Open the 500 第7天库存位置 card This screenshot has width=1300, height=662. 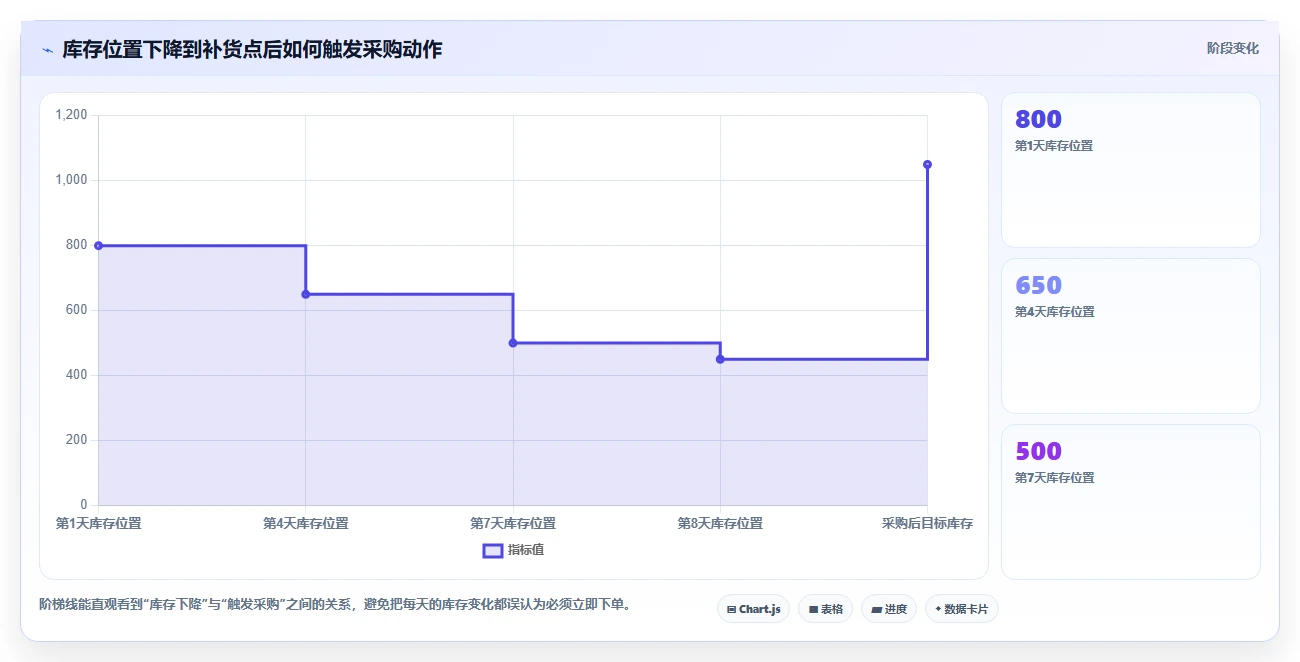point(1131,502)
